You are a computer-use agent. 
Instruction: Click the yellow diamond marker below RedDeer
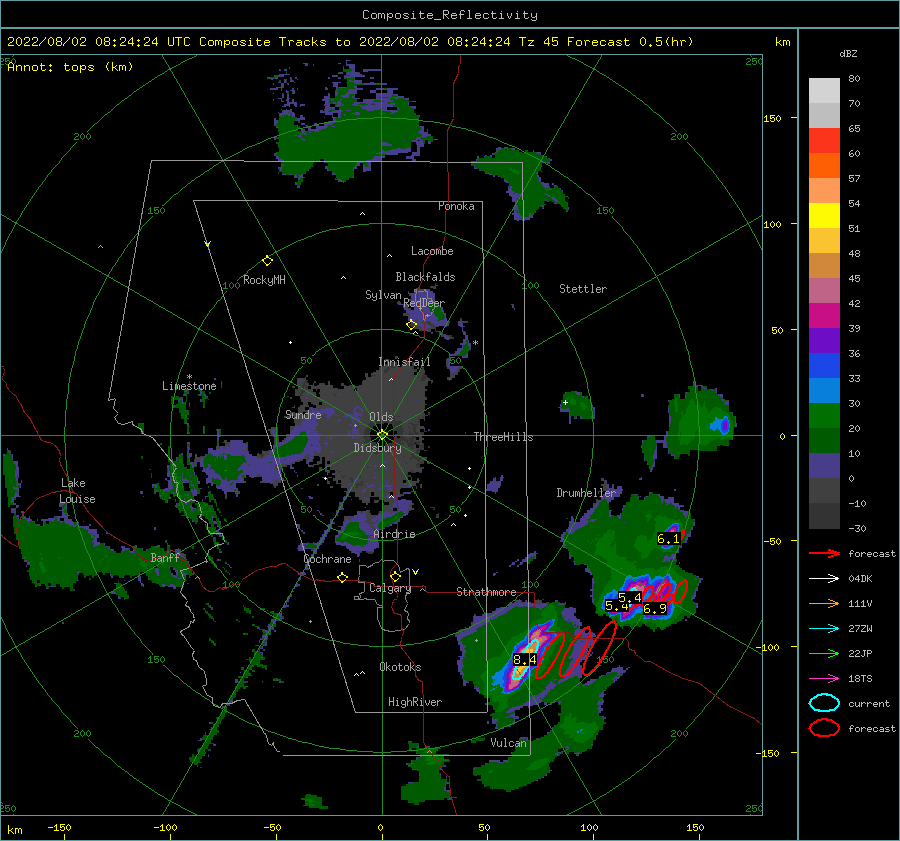pos(411,325)
